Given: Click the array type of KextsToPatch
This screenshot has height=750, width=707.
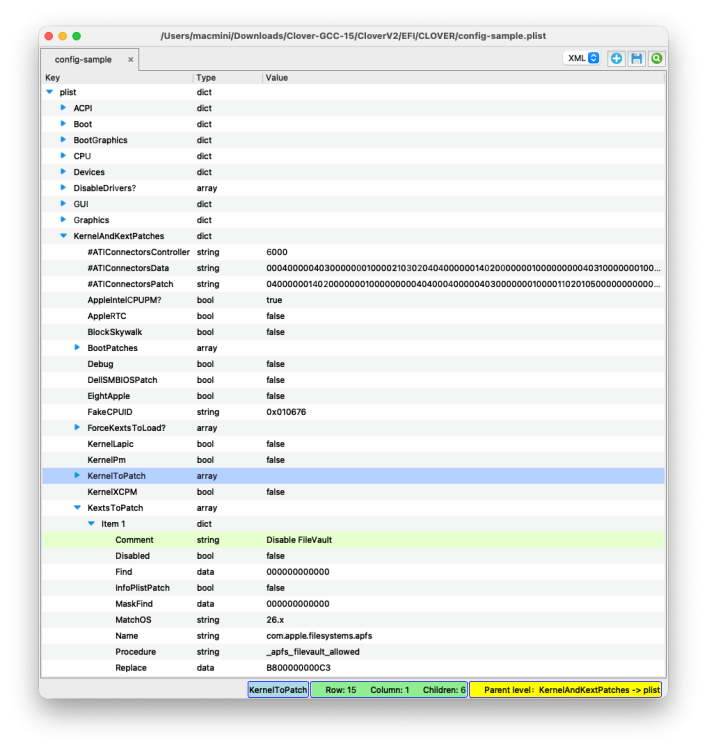Looking at the screenshot, I should click(207, 508).
